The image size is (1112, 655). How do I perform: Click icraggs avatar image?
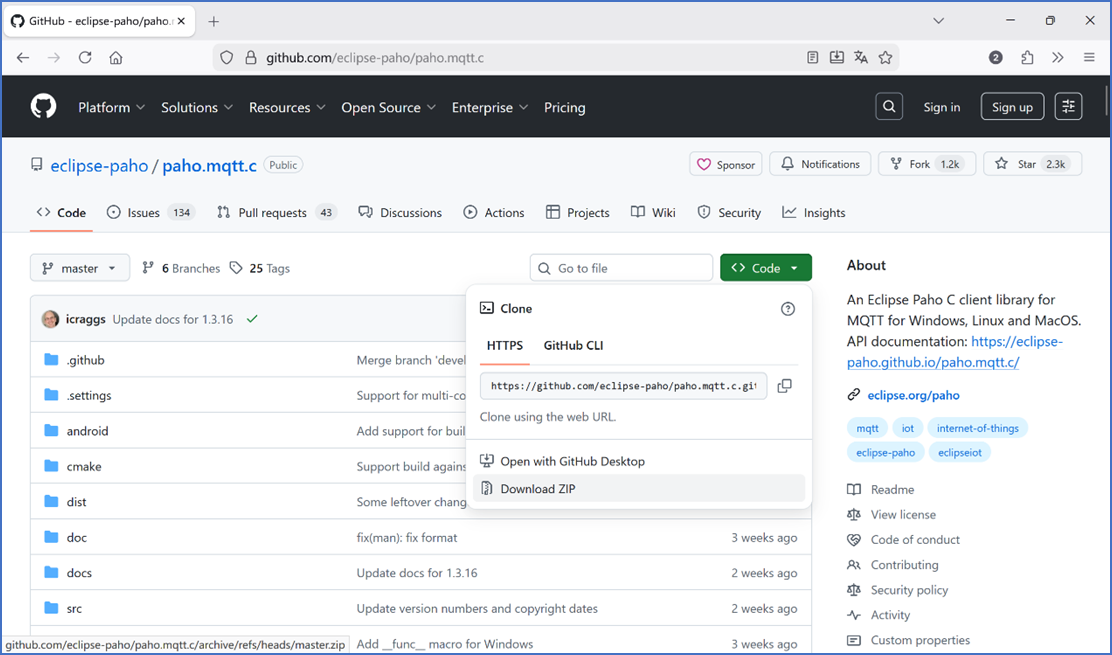click(50, 319)
